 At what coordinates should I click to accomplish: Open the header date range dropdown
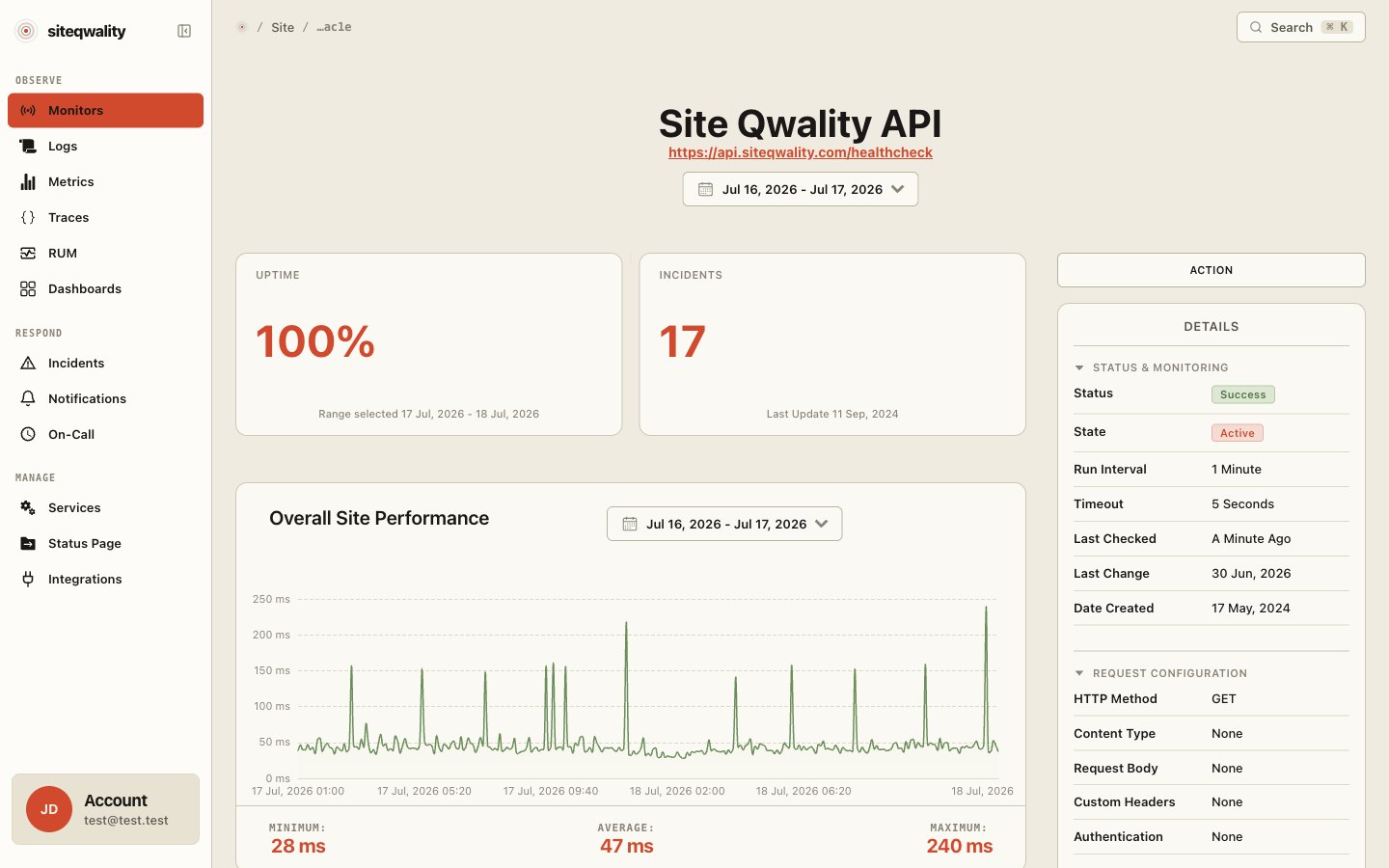801,189
